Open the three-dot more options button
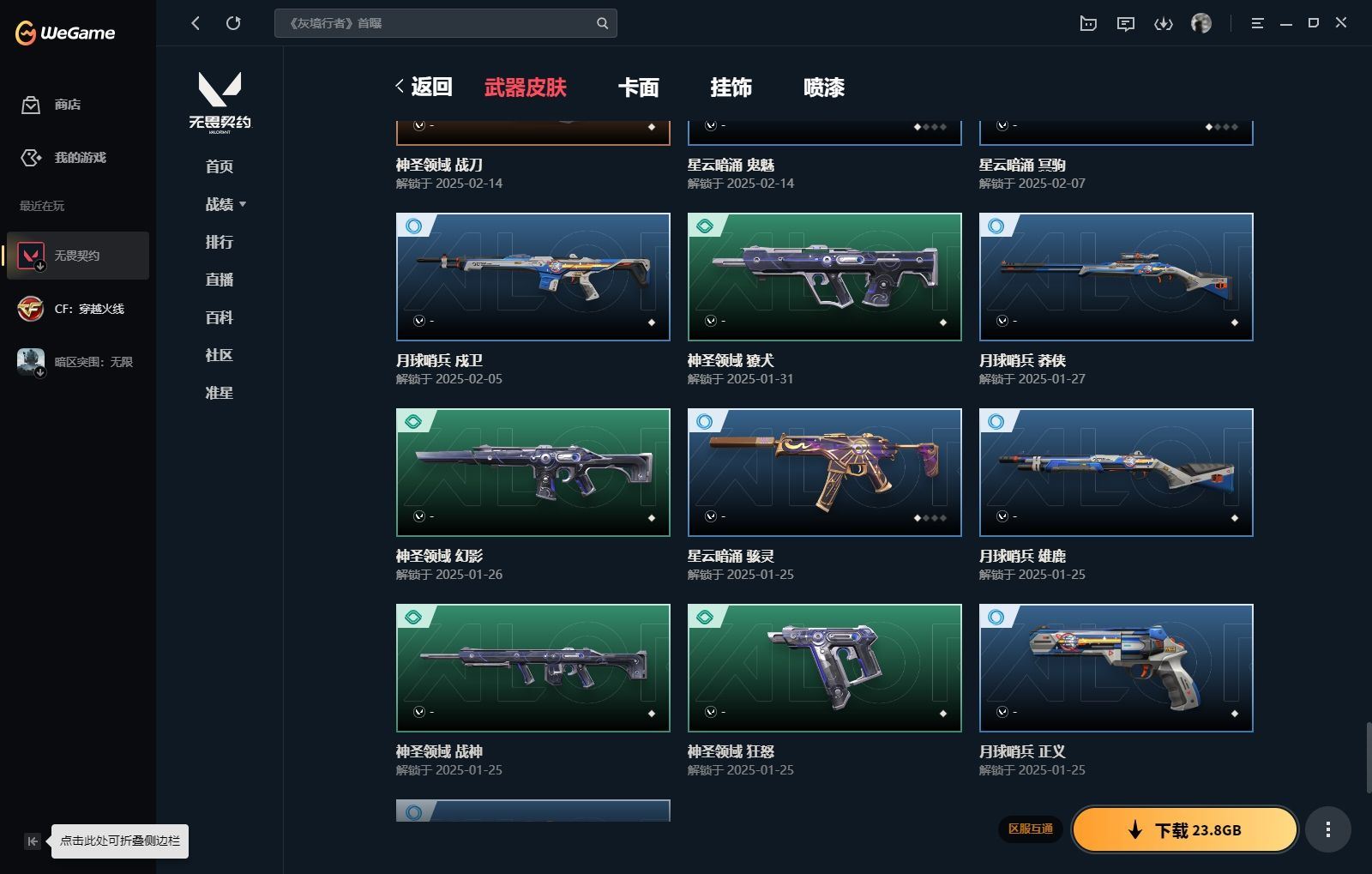 click(1328, 829)
